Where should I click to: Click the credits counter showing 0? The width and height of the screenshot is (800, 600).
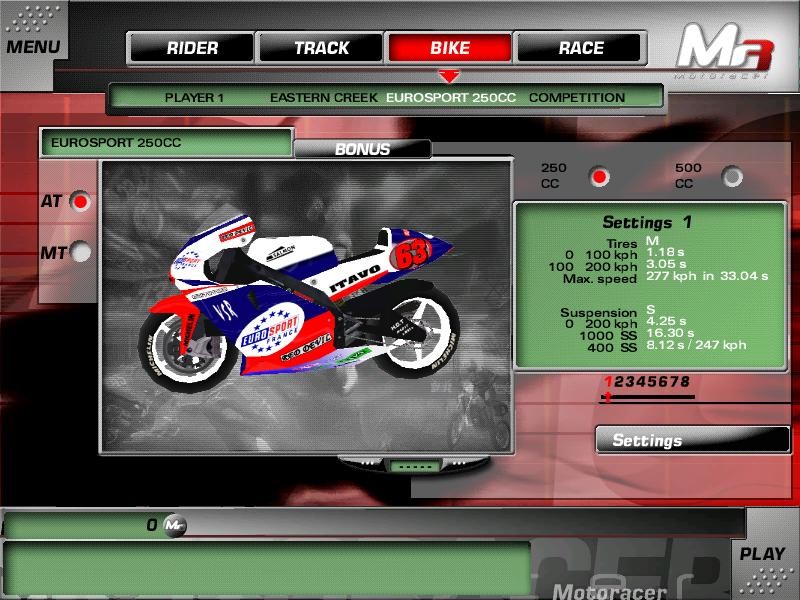[x=152, y=525]
